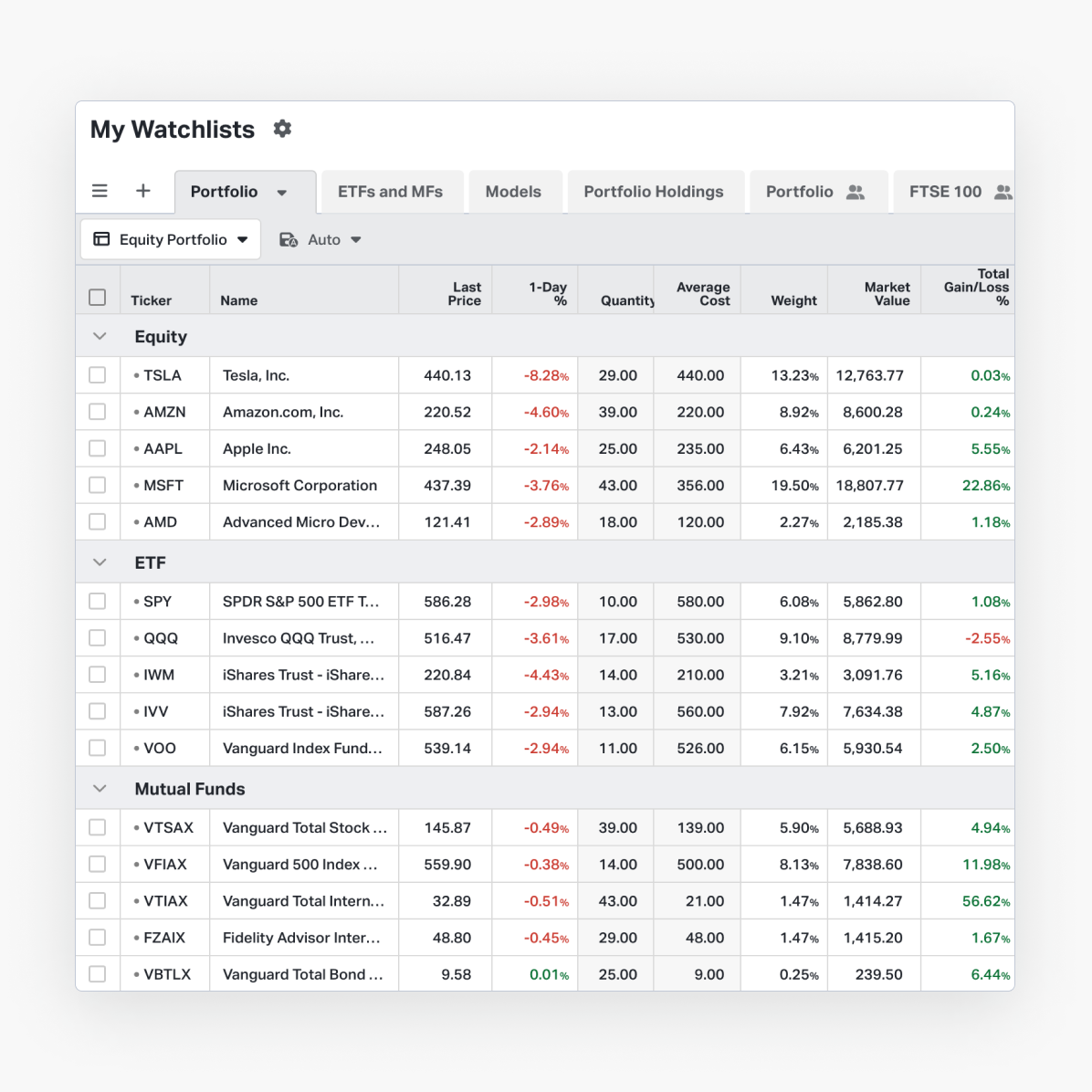Select the checkbox for QQQ
Viewport: 1092px width, 1092px height.
tap(98, 638)
